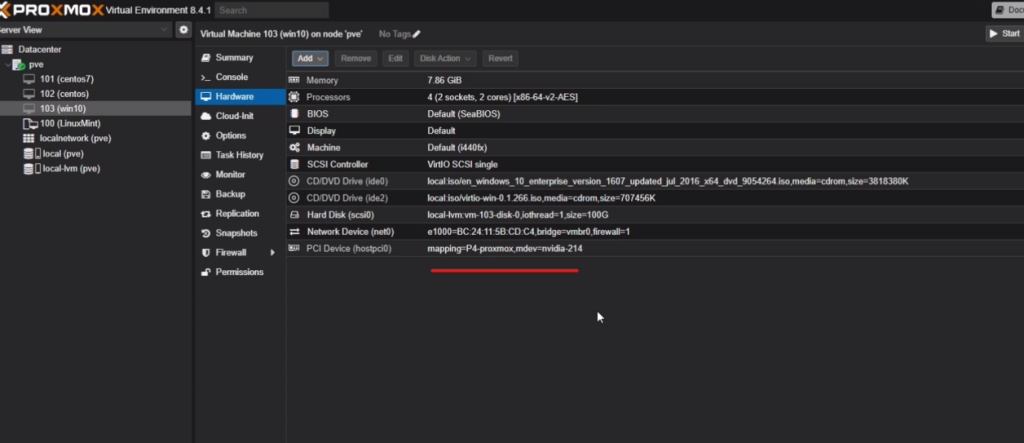This screenshot has width=1024, height=443.
Task: Select the SCSI Controller row
Action: point(655,165)
